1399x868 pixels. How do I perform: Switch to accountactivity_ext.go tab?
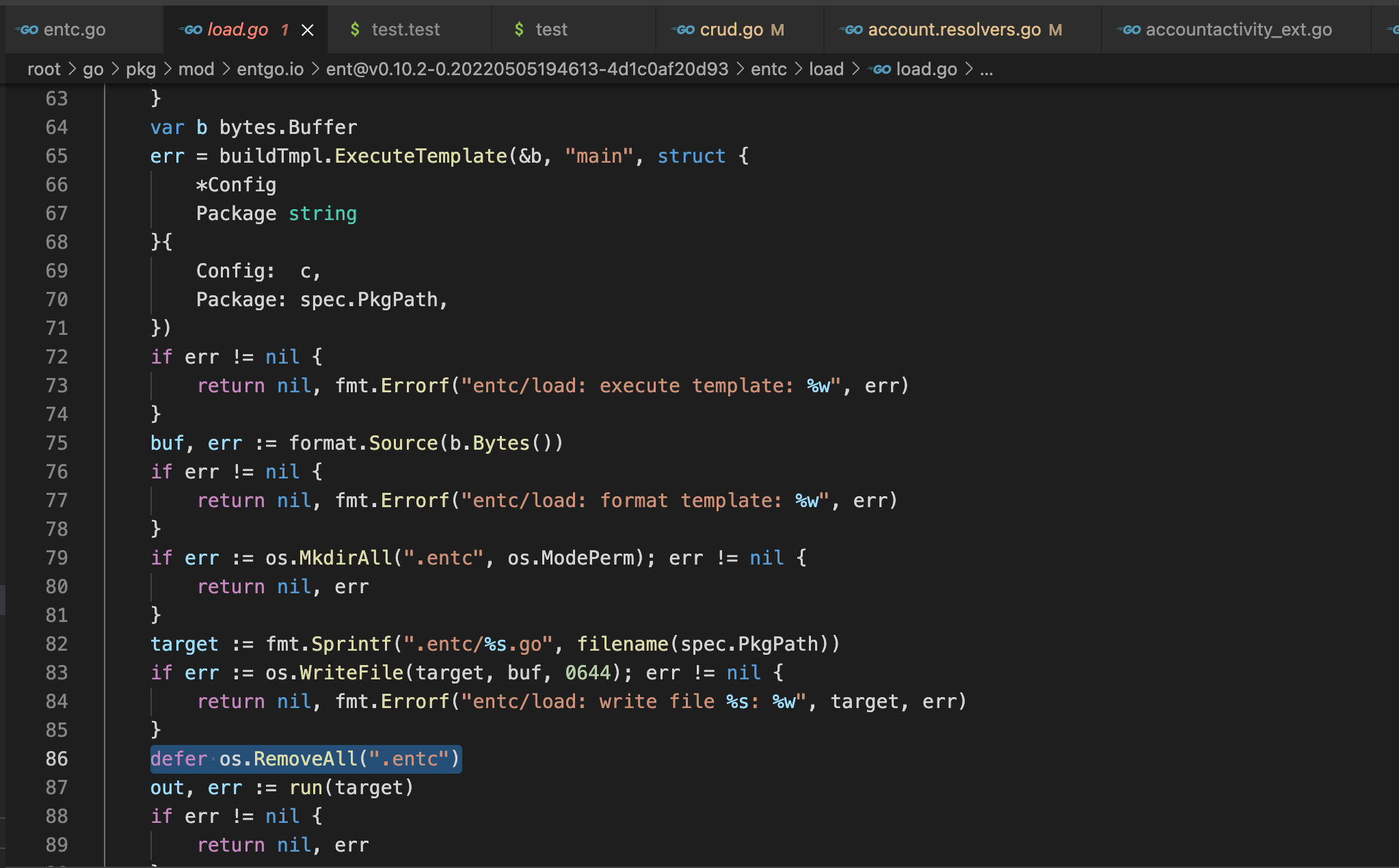coord(1238,29)
